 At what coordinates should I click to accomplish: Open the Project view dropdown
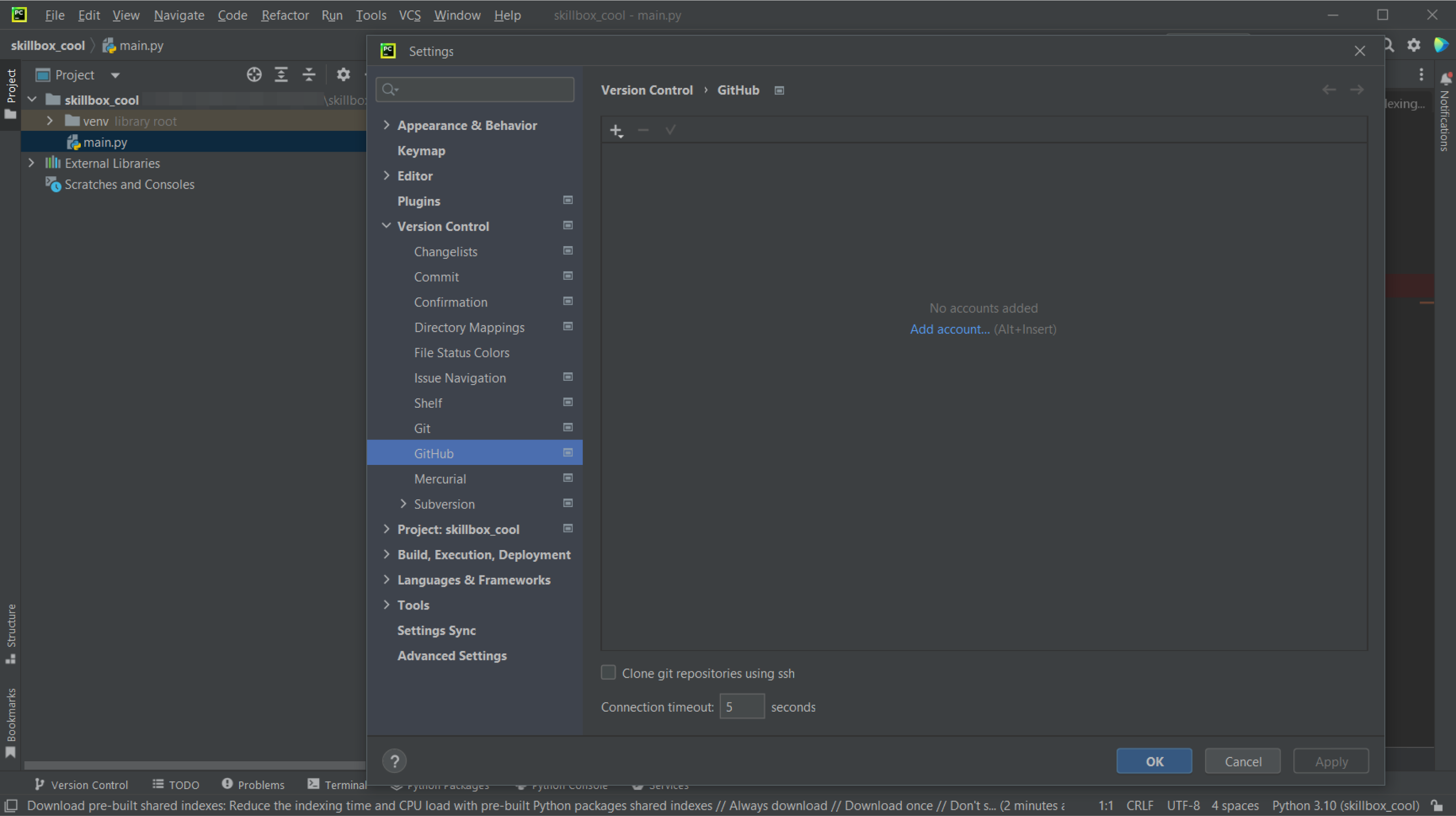pos(115,75)
